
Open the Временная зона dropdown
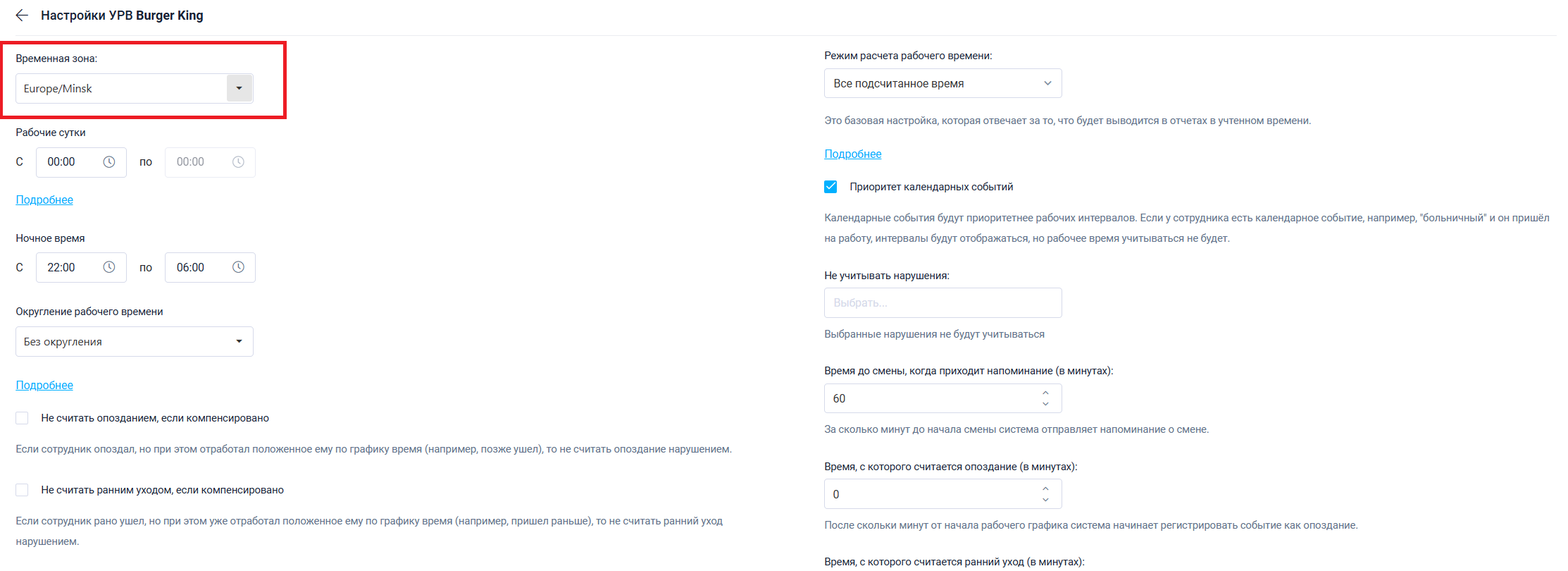[239, 89]
